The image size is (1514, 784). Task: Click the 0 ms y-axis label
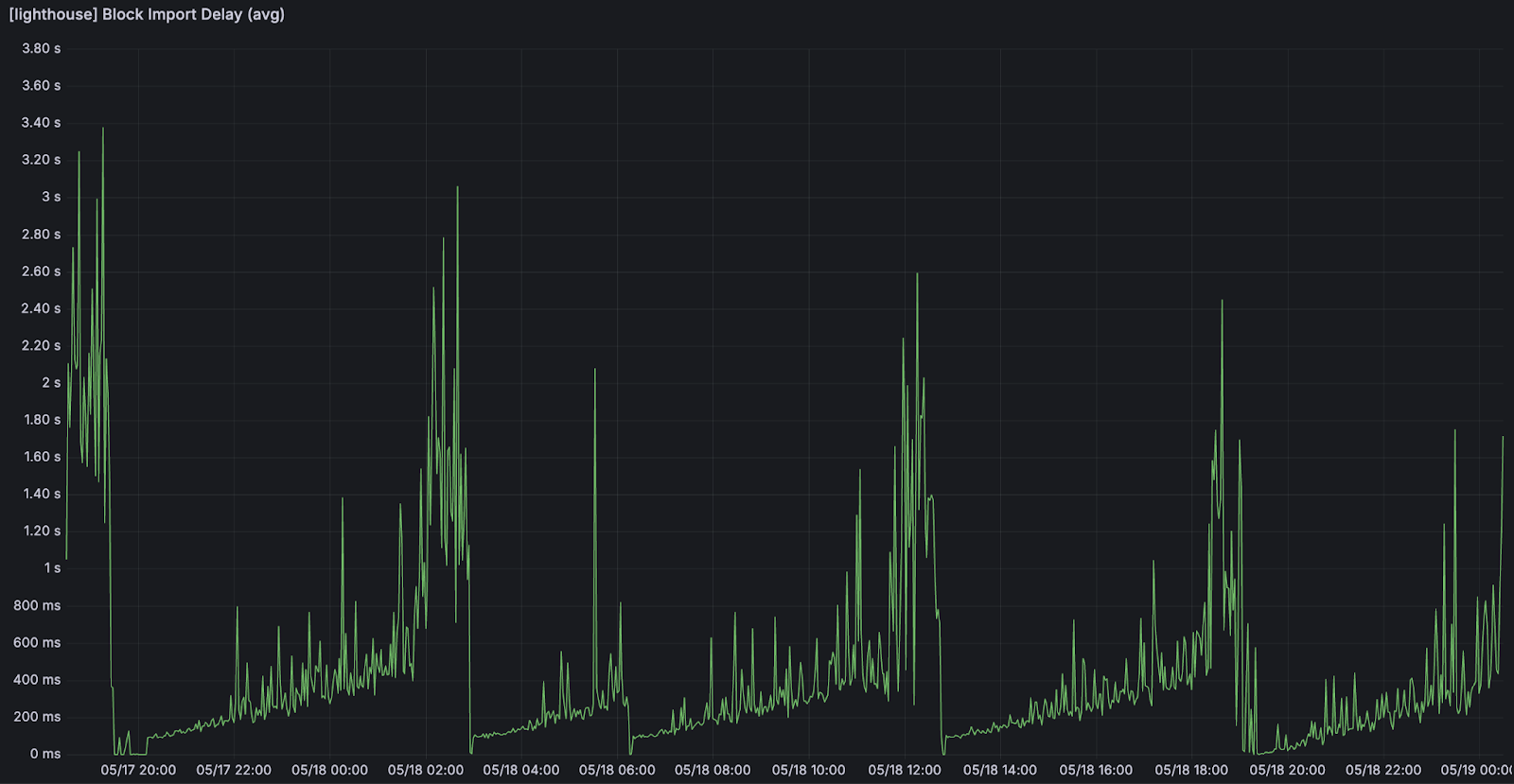tap(44, 754)
